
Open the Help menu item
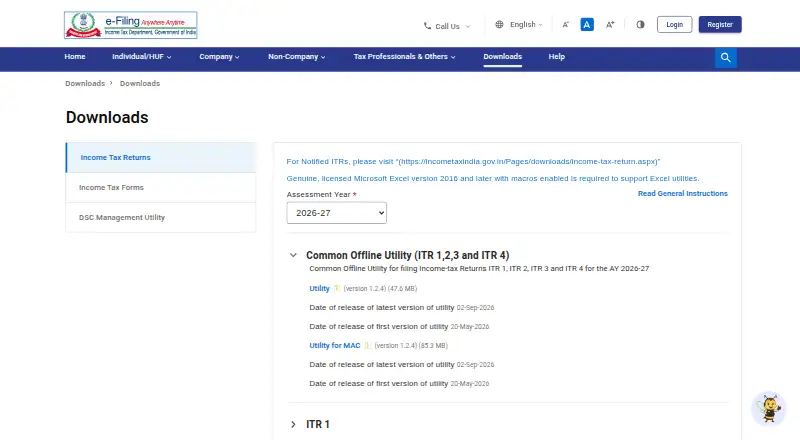click(x=557, y=57)
